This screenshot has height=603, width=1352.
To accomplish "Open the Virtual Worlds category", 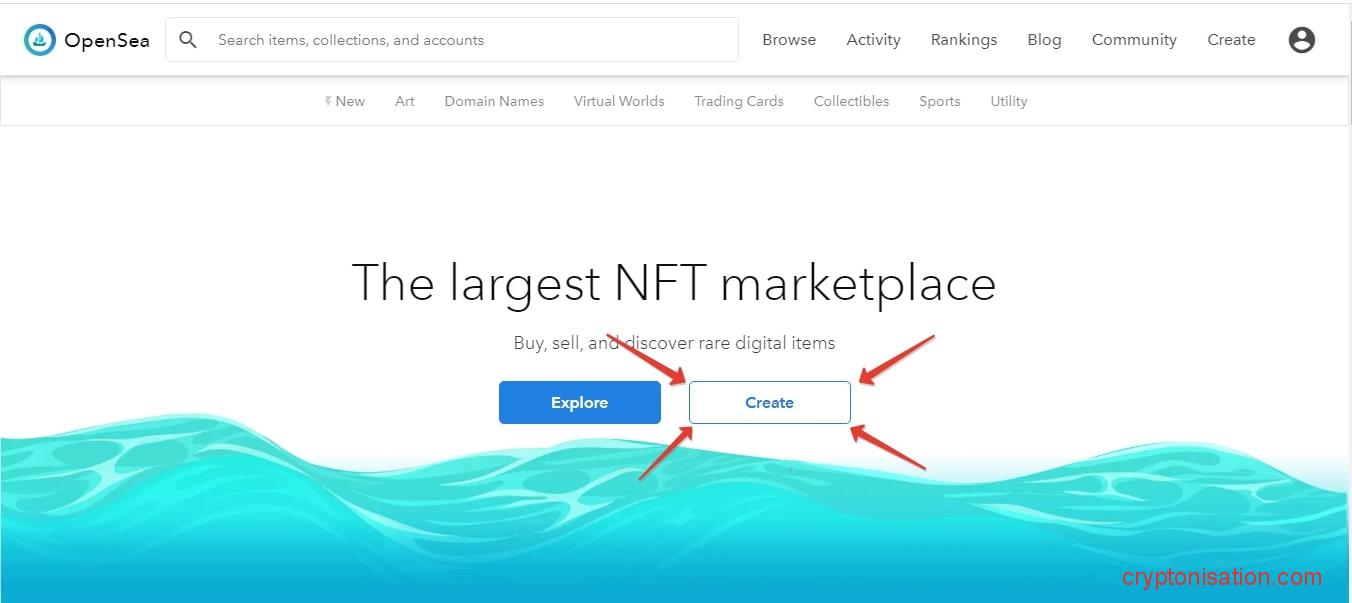I will [x=618, y=101].
